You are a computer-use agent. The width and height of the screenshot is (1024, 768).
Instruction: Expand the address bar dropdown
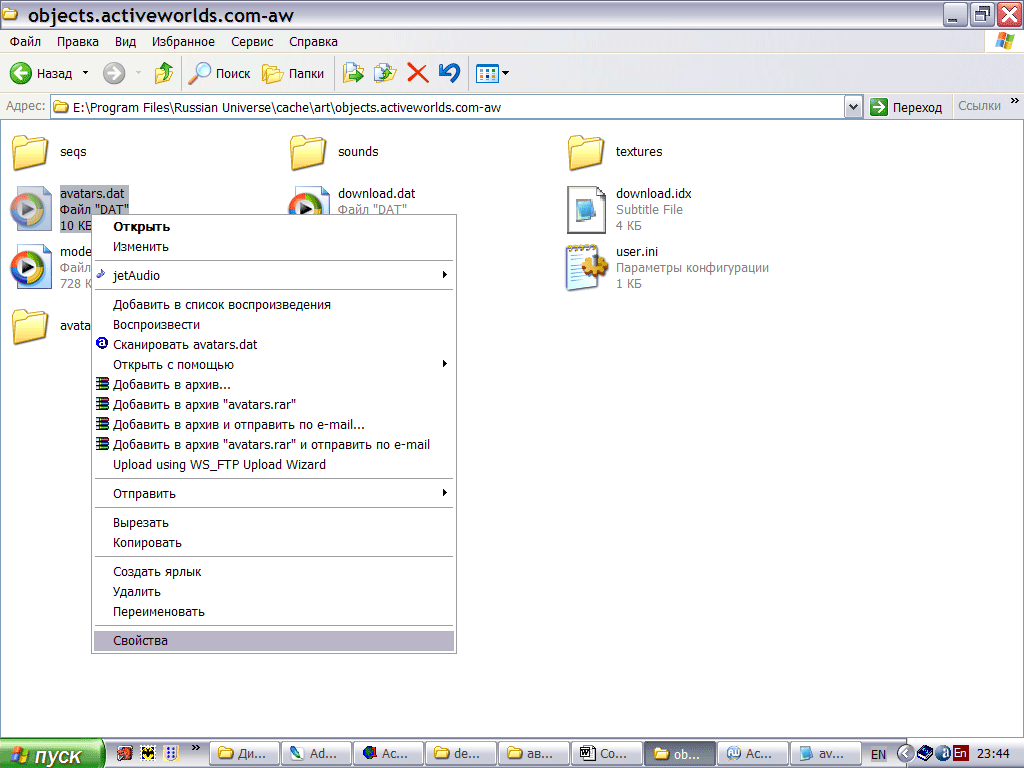click(853, 107)
